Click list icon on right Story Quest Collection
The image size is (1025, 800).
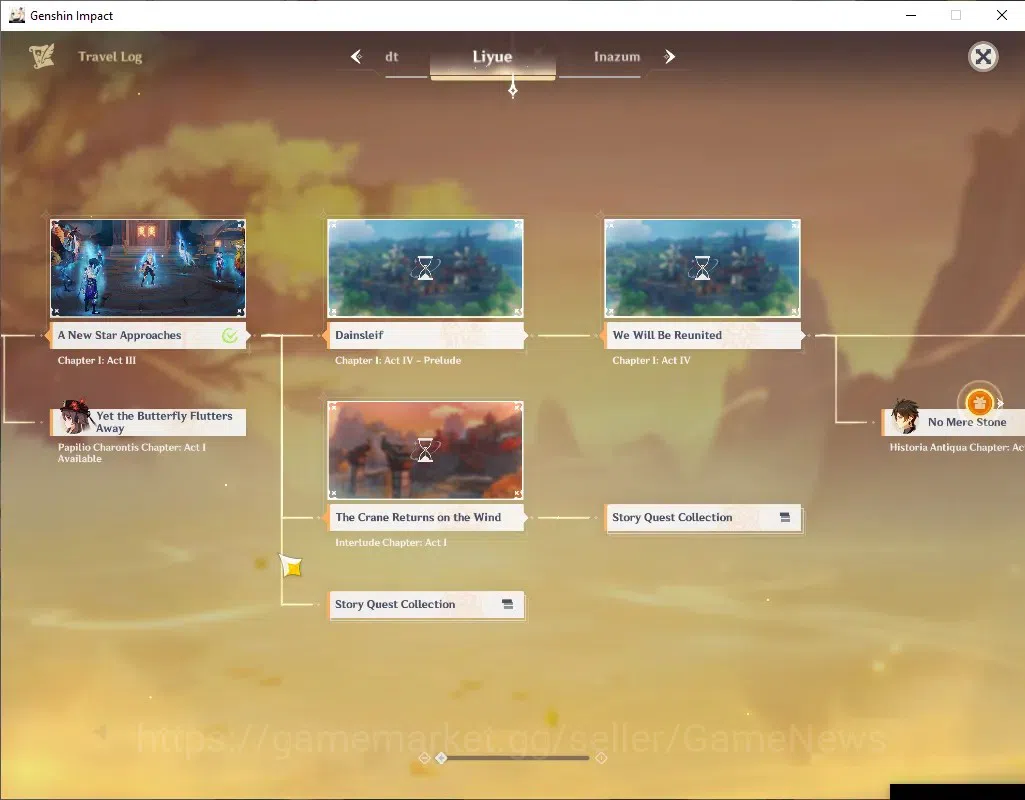(x=784, y=518)
